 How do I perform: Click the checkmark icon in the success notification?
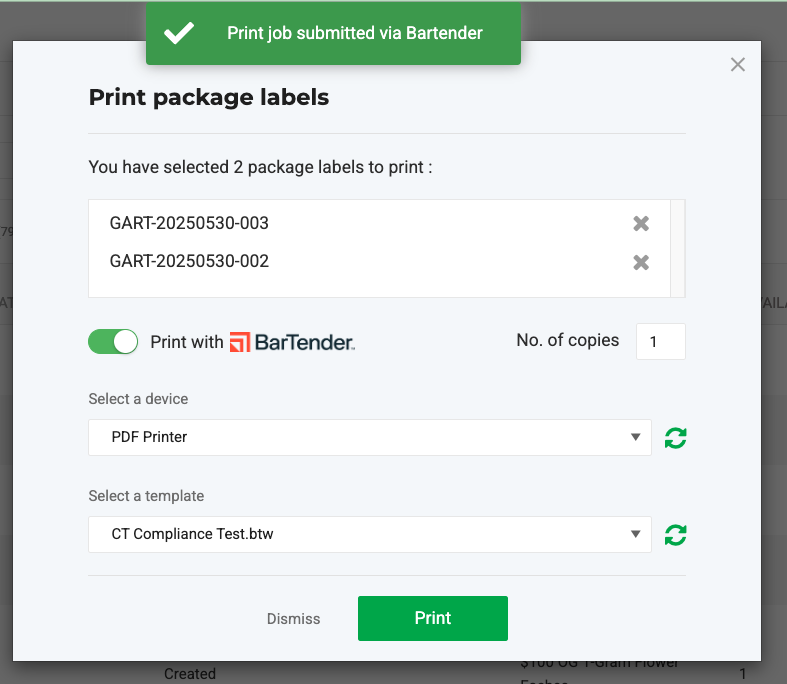179,33
